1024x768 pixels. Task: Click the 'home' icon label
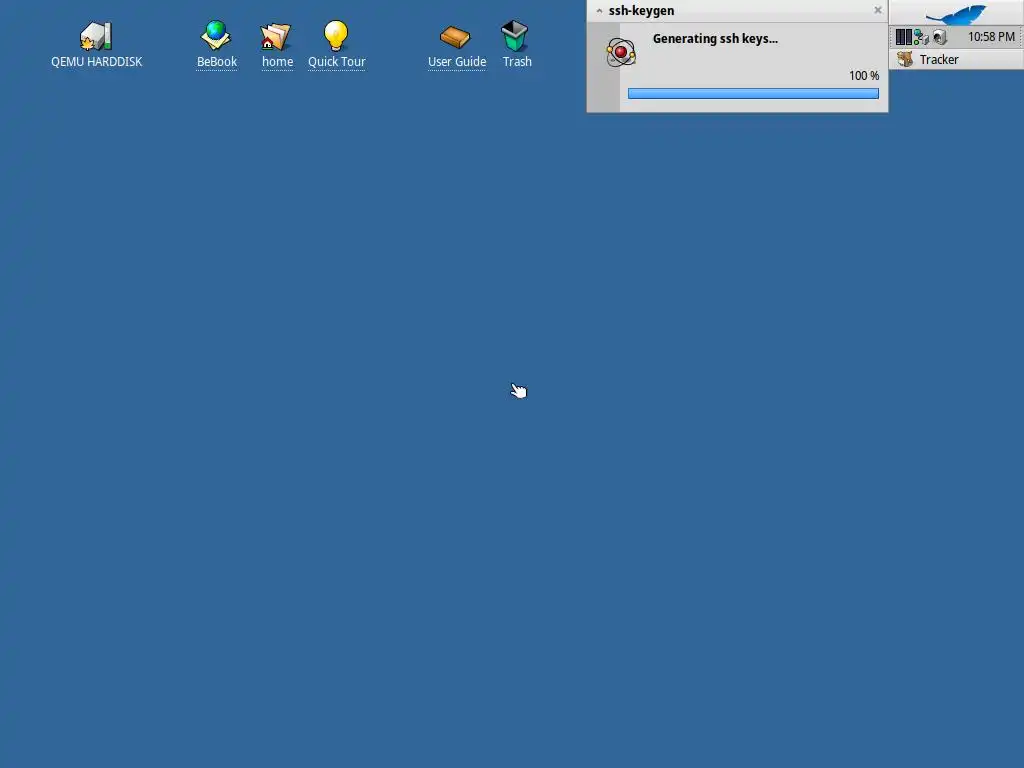277,61
